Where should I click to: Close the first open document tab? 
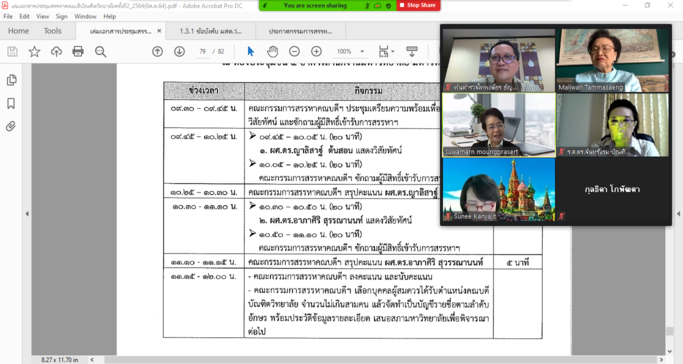(x=159, y=31)
